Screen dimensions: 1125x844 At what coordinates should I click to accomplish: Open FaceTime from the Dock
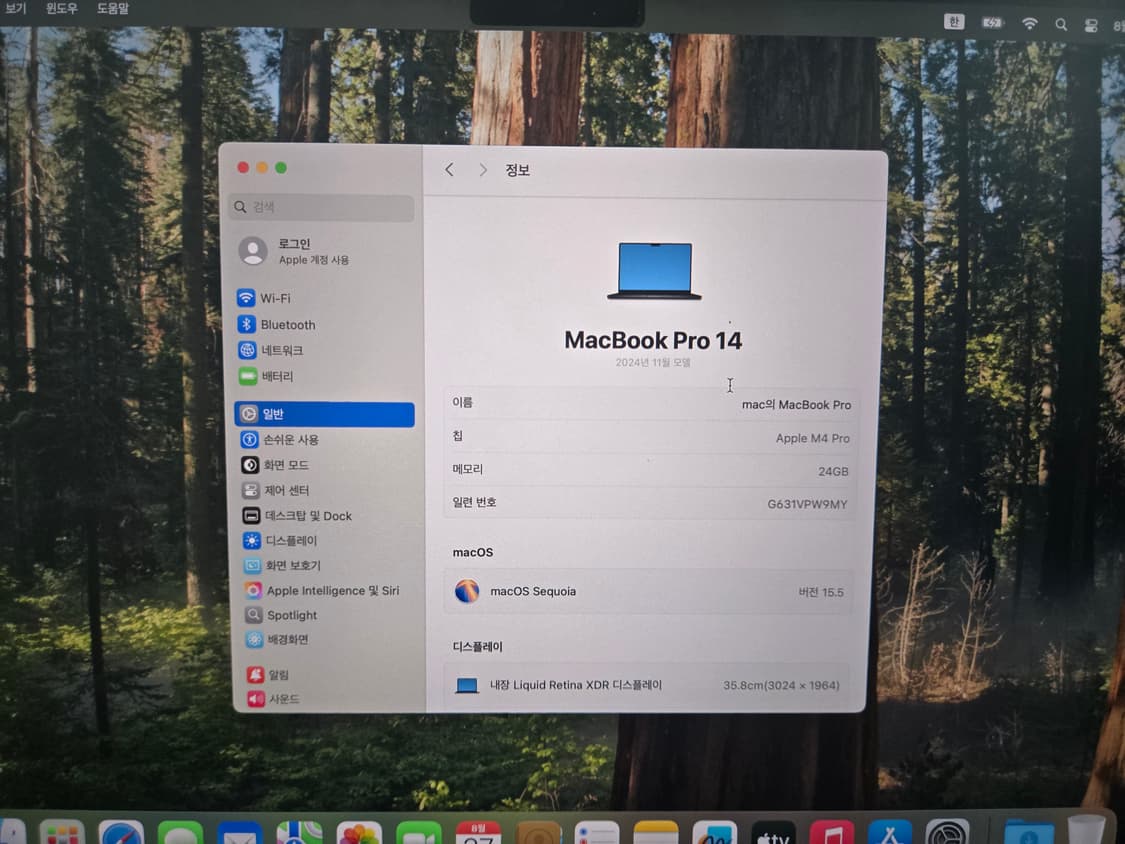coord(418,833)
